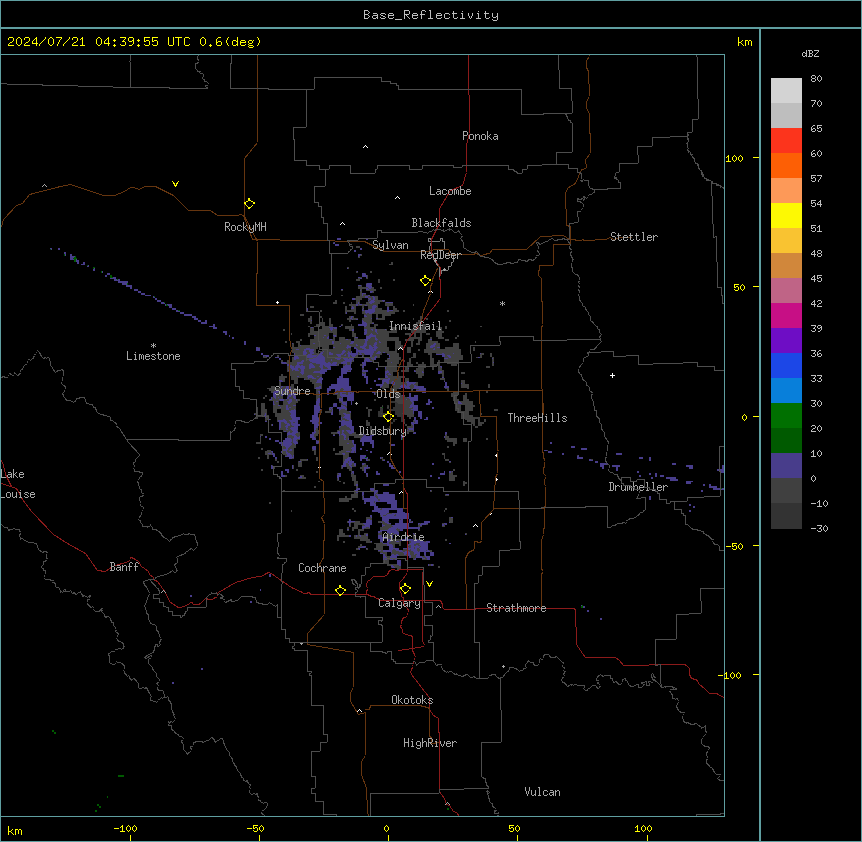This screenshot has width=862, height=842.
Task: Click the green 30 to 20 dBZ swatch
Action: click(x=786, y=416)
